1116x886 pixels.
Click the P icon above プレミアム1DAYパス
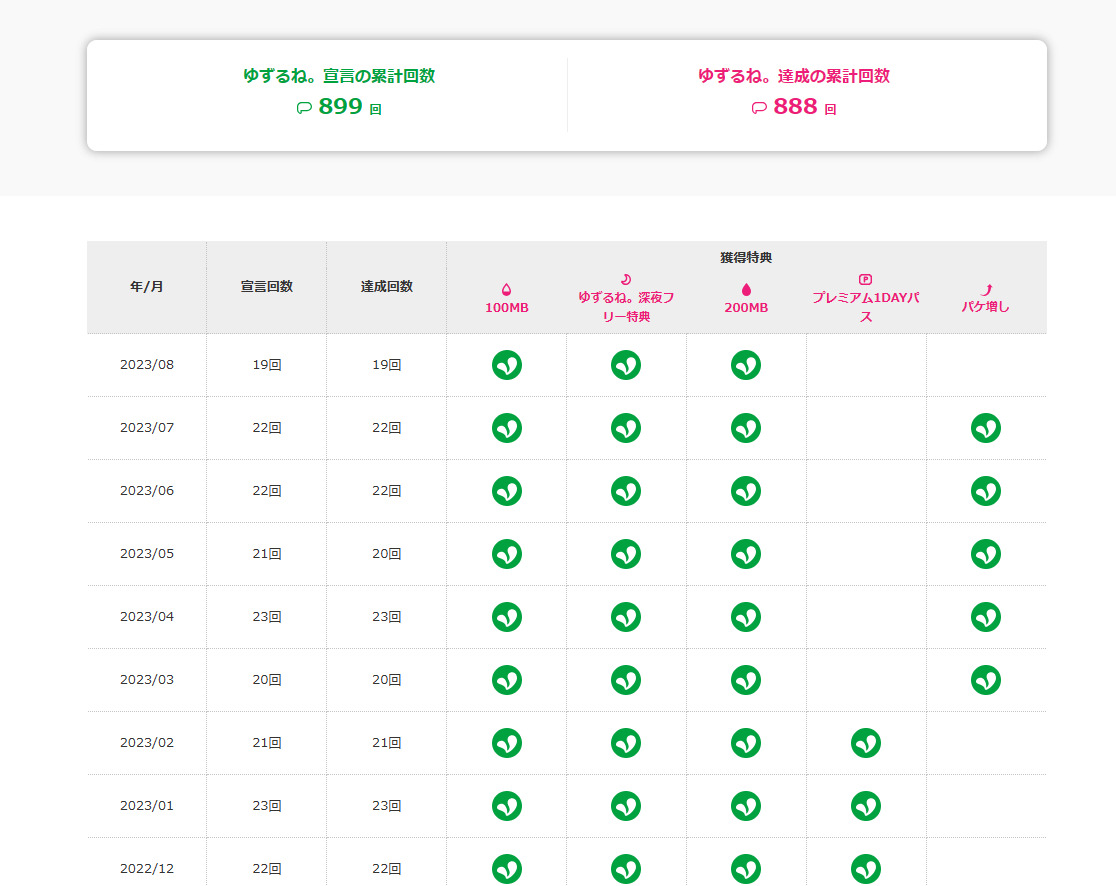[866, 279]
